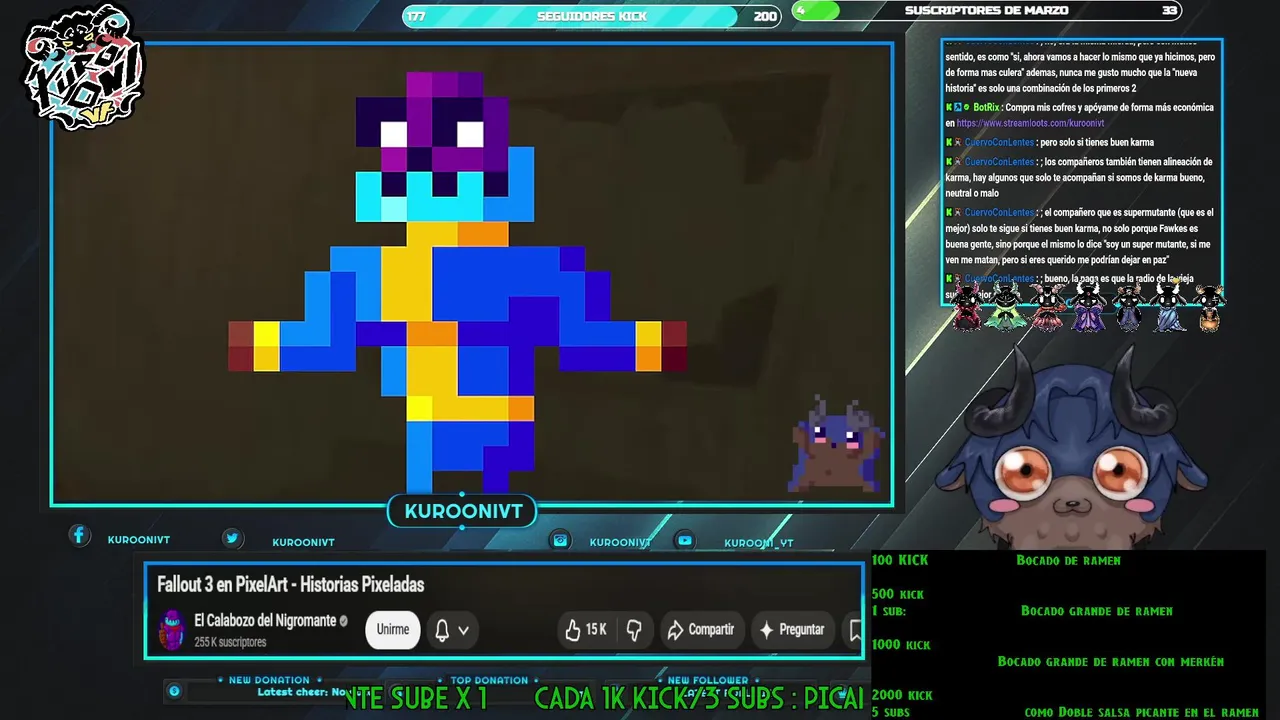Click the 'Fallout 3 en PixelArt' video title
The height and width of the screenshot is (720, 1280).
(291, 585)
